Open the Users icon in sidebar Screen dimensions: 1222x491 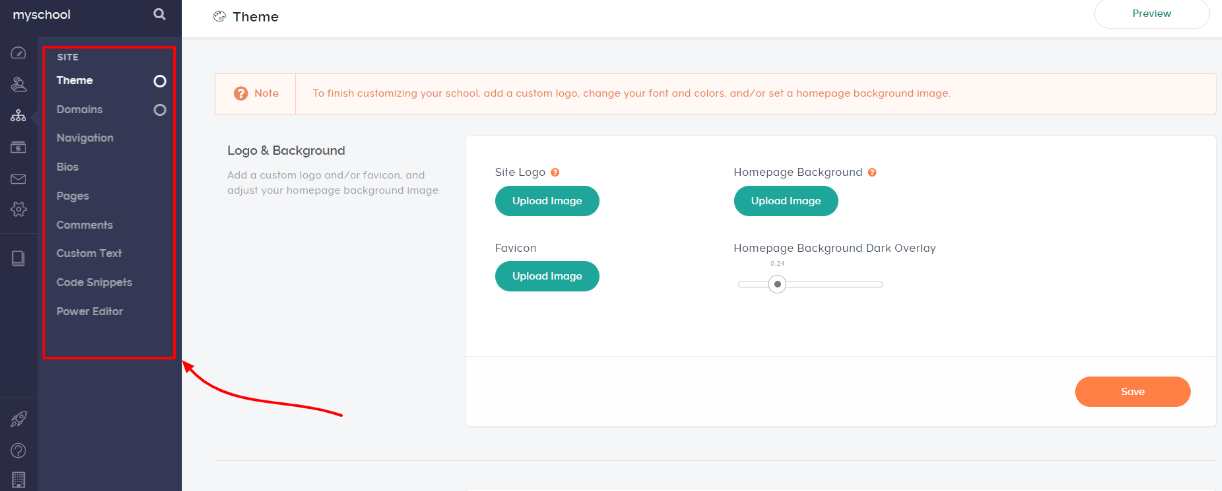tap(18, 84)
